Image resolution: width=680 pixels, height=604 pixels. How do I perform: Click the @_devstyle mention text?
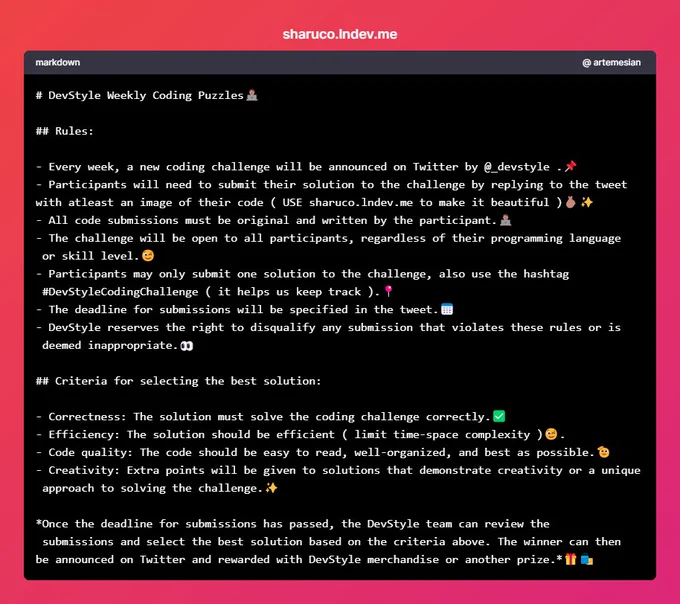tap(517, 167)
